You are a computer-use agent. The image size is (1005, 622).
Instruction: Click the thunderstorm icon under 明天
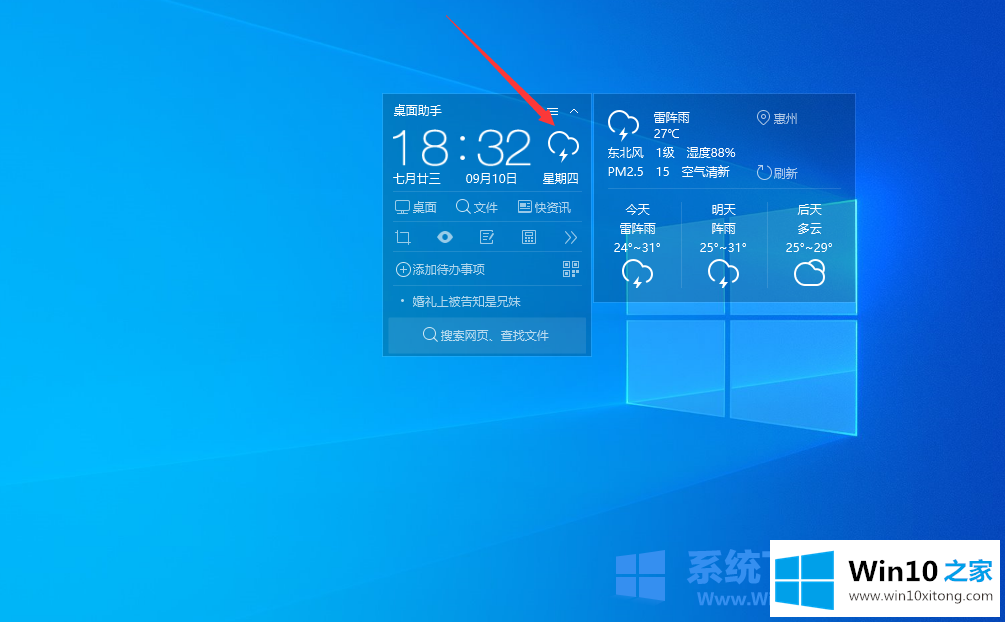coord(723,274)
